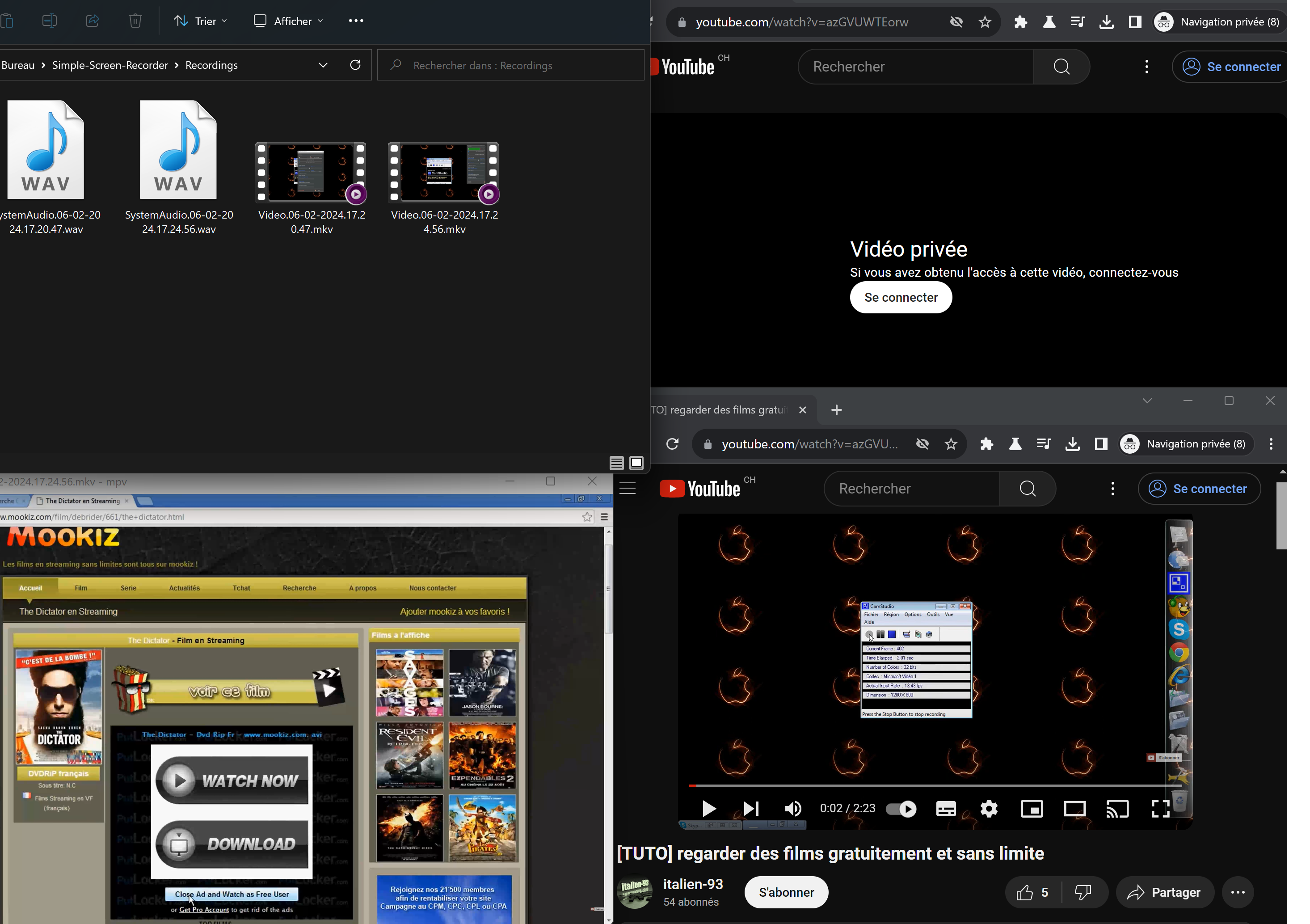The height and width of the screenshot is (924, 1310).
Task: Subscribe with the S'abonner button
Action: (786, 893)
